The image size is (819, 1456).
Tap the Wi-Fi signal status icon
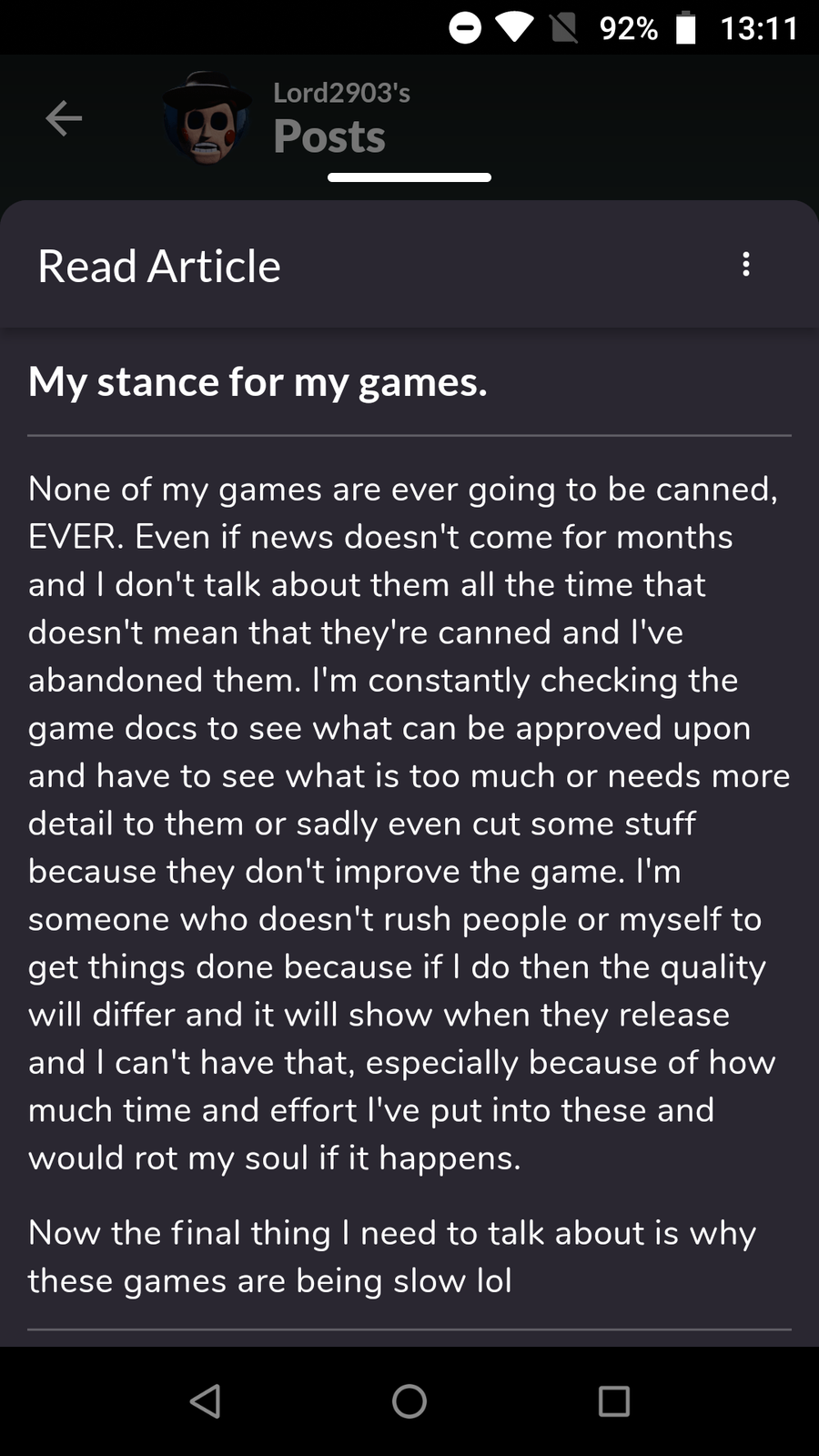[x=514, y=28]
